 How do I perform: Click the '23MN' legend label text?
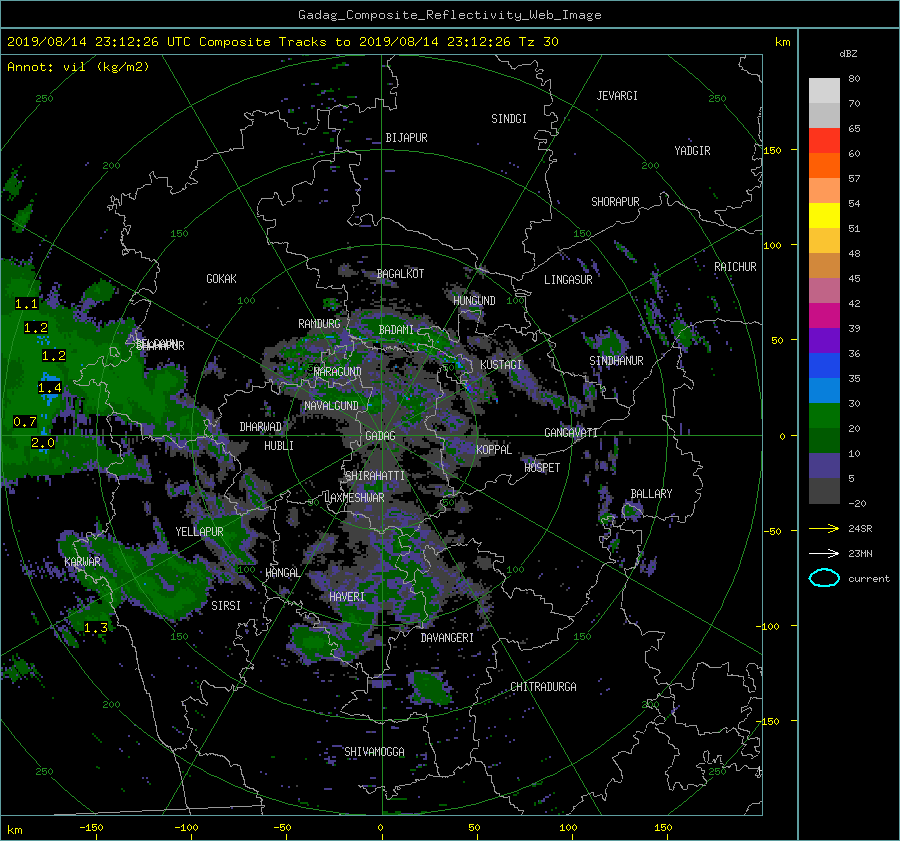860,554
